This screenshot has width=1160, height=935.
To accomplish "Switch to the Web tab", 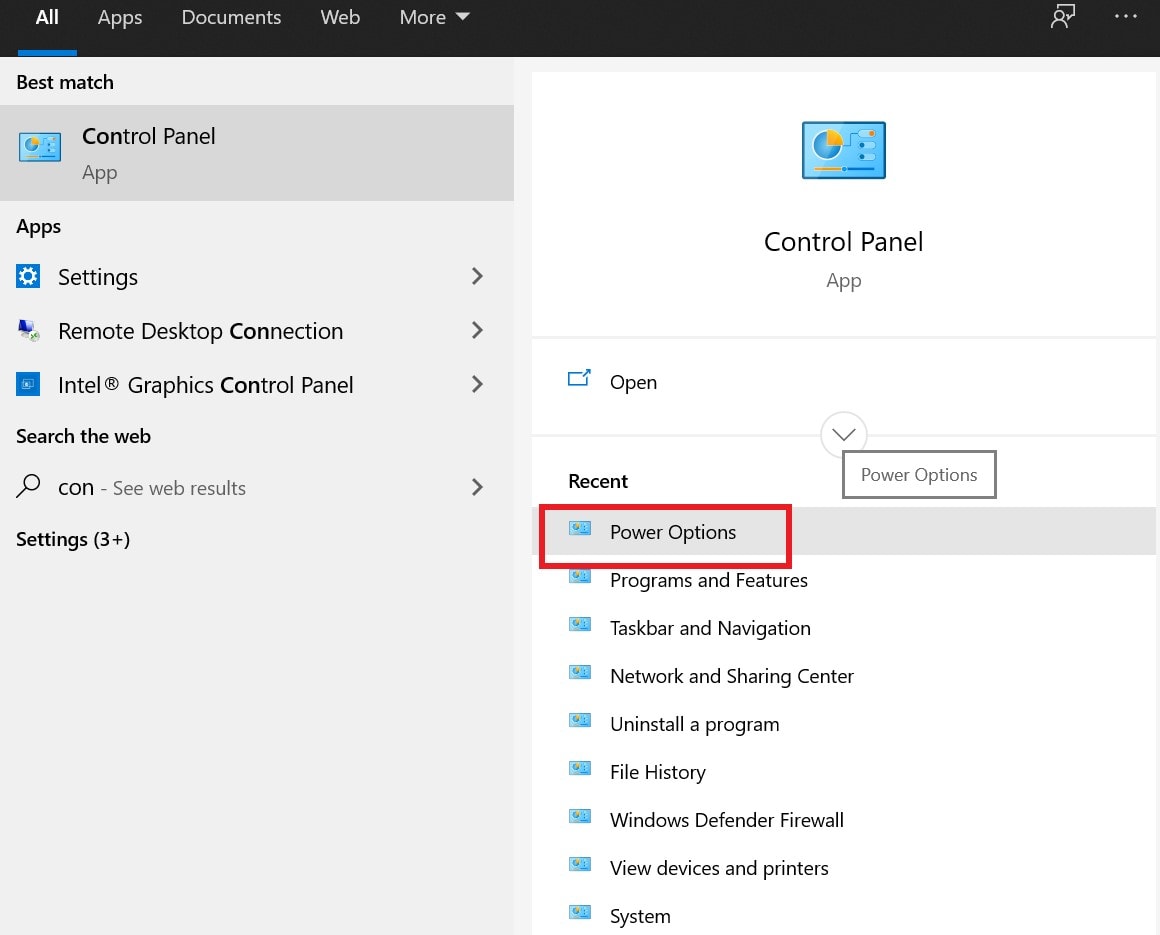I will point(340,17).
